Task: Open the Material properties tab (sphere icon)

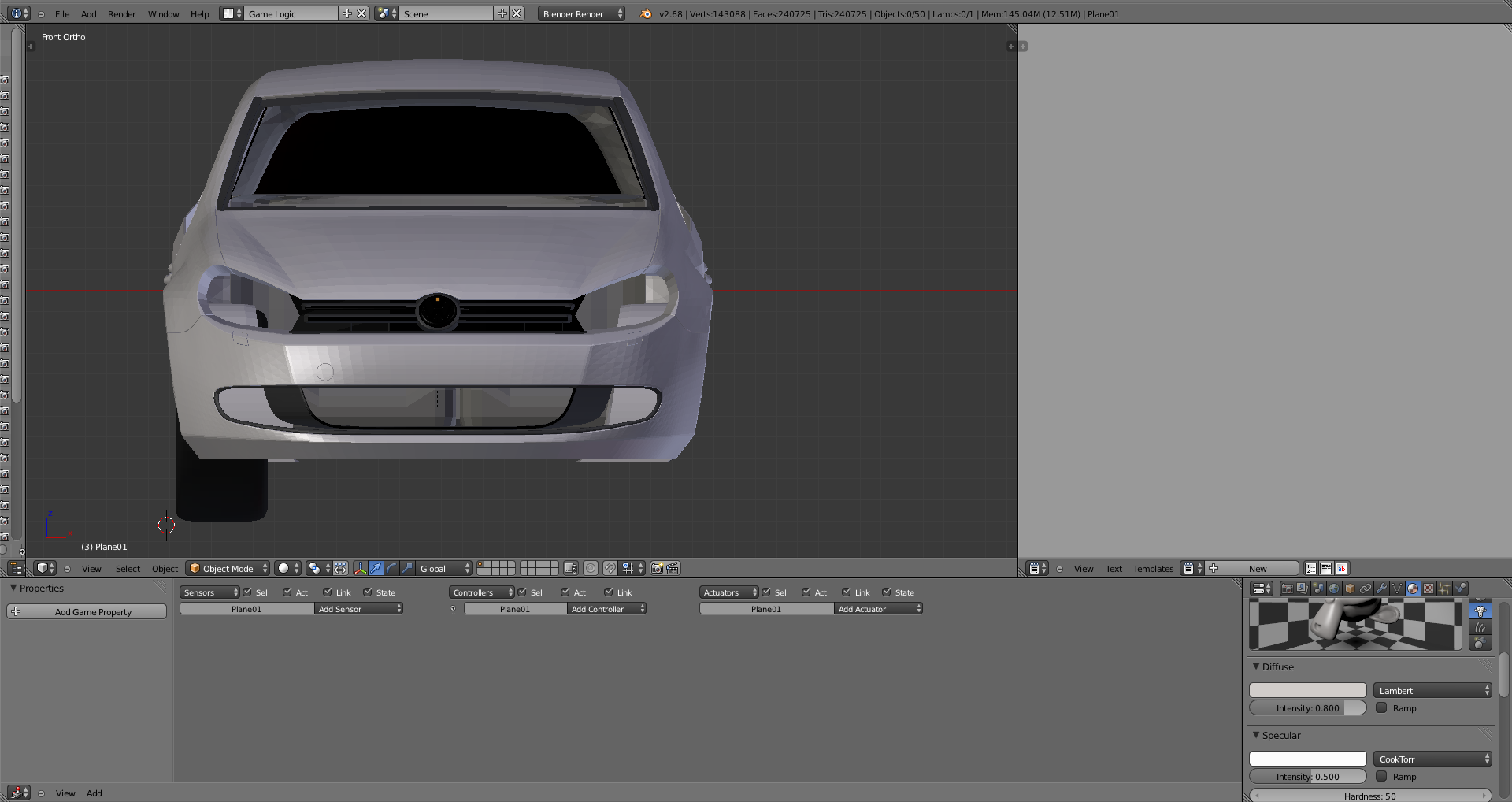Action: point(1413,589)
